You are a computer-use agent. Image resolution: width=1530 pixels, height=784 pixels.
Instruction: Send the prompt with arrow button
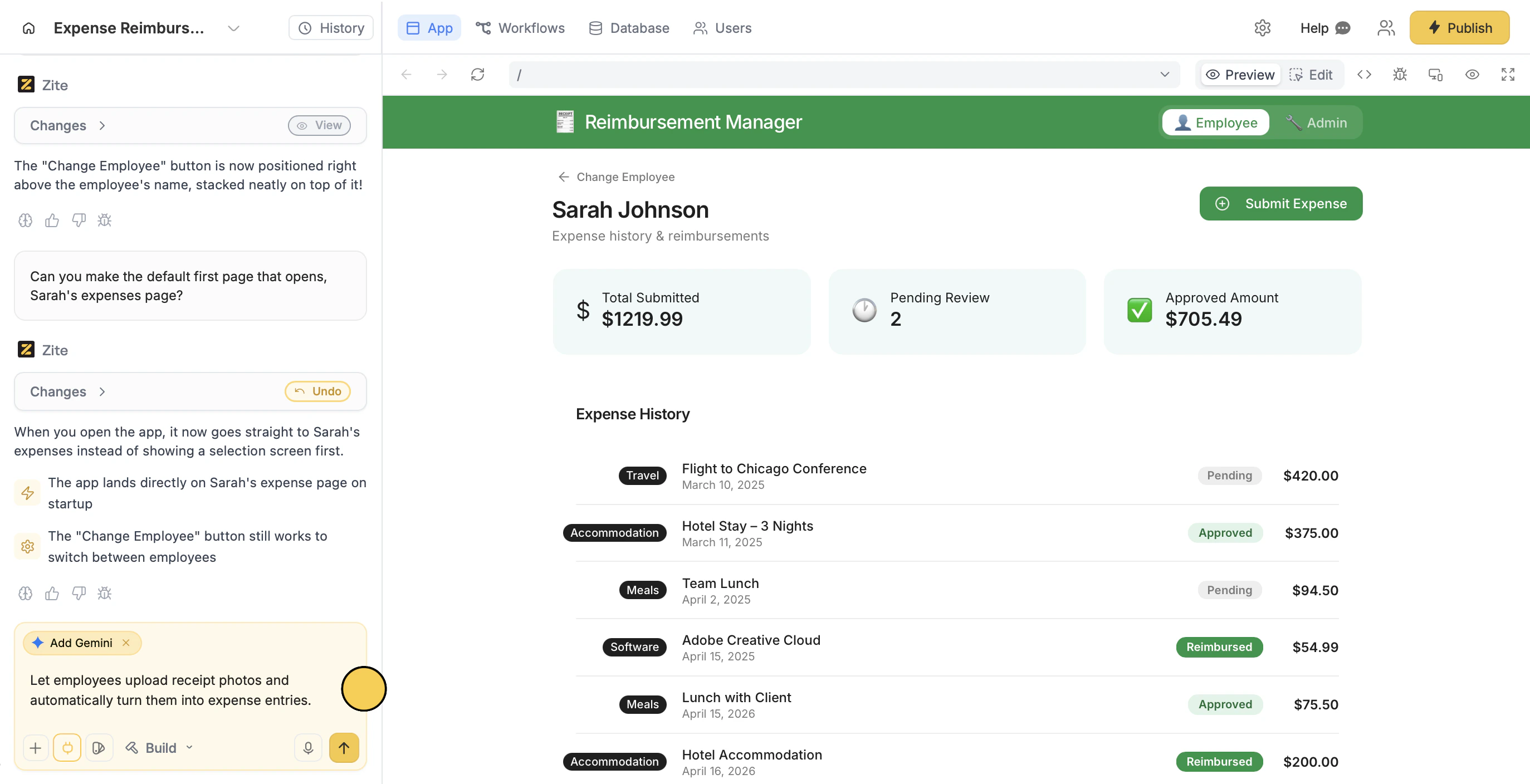pos(344,748)
